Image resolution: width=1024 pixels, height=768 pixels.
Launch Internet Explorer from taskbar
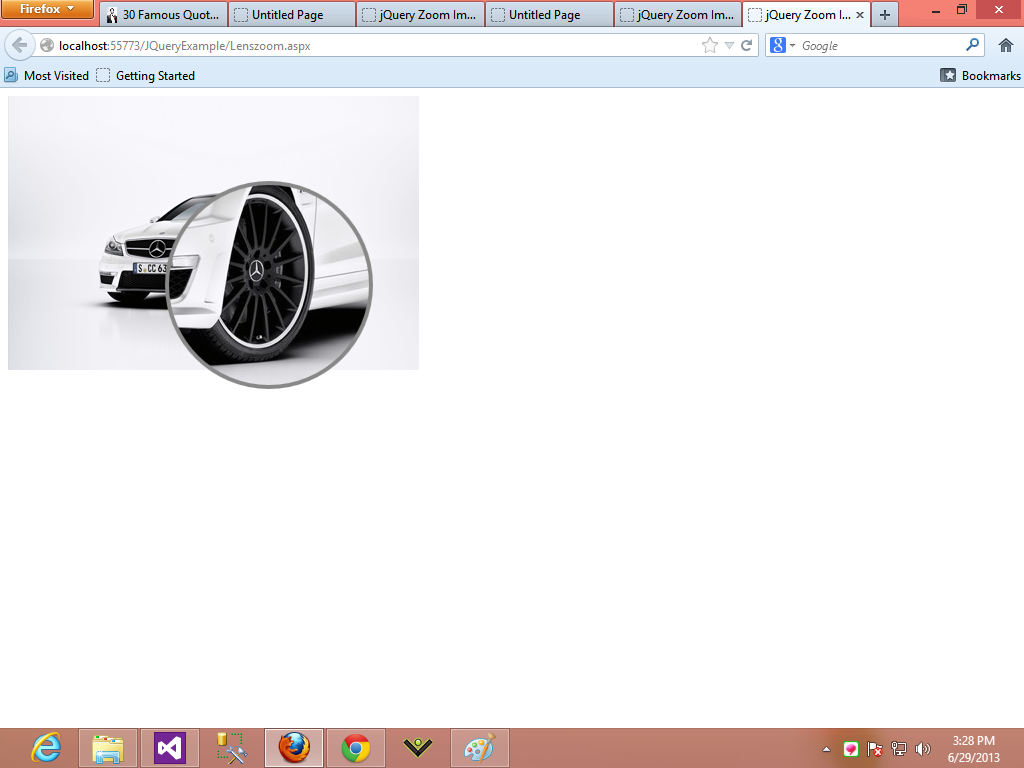tap(46, 748)
